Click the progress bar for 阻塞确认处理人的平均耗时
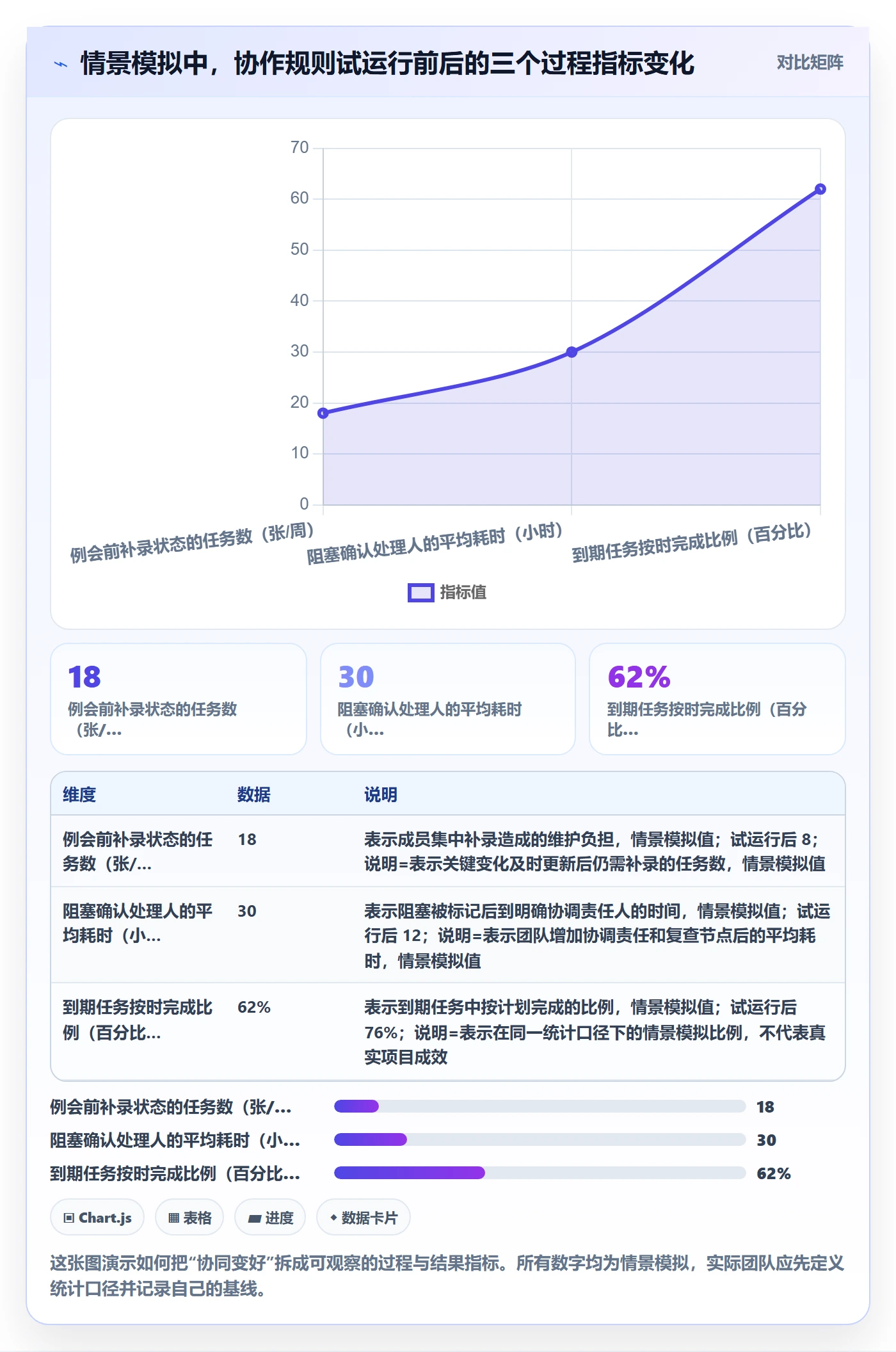The image size is (896, 1352). tap(540, 1139)
